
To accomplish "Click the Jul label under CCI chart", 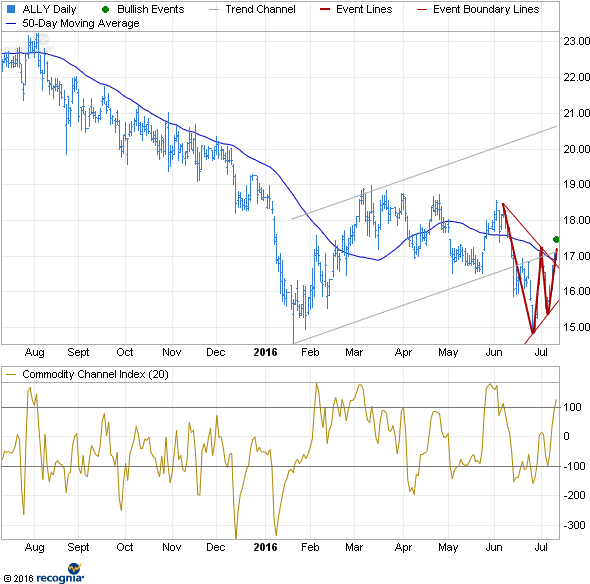I will pos(541,547).
